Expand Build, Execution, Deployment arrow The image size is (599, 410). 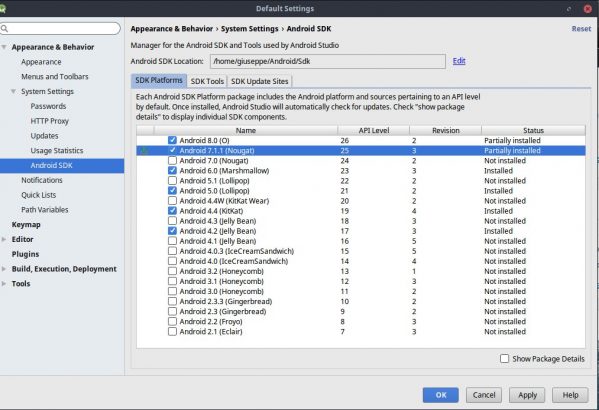pyautogui.click(x=4, y=269)
